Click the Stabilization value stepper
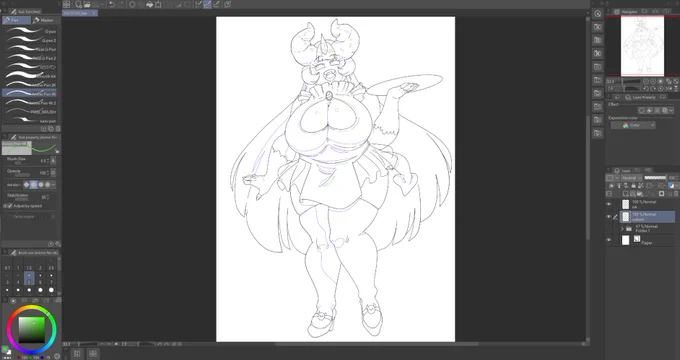The width and height of the screenshot is (680, 360). tap(48, 197)
